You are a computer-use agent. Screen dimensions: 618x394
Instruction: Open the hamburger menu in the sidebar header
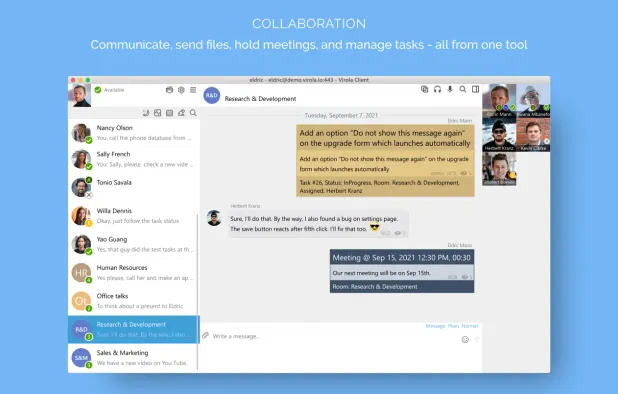pyautogui.click(x=193, y=90)
